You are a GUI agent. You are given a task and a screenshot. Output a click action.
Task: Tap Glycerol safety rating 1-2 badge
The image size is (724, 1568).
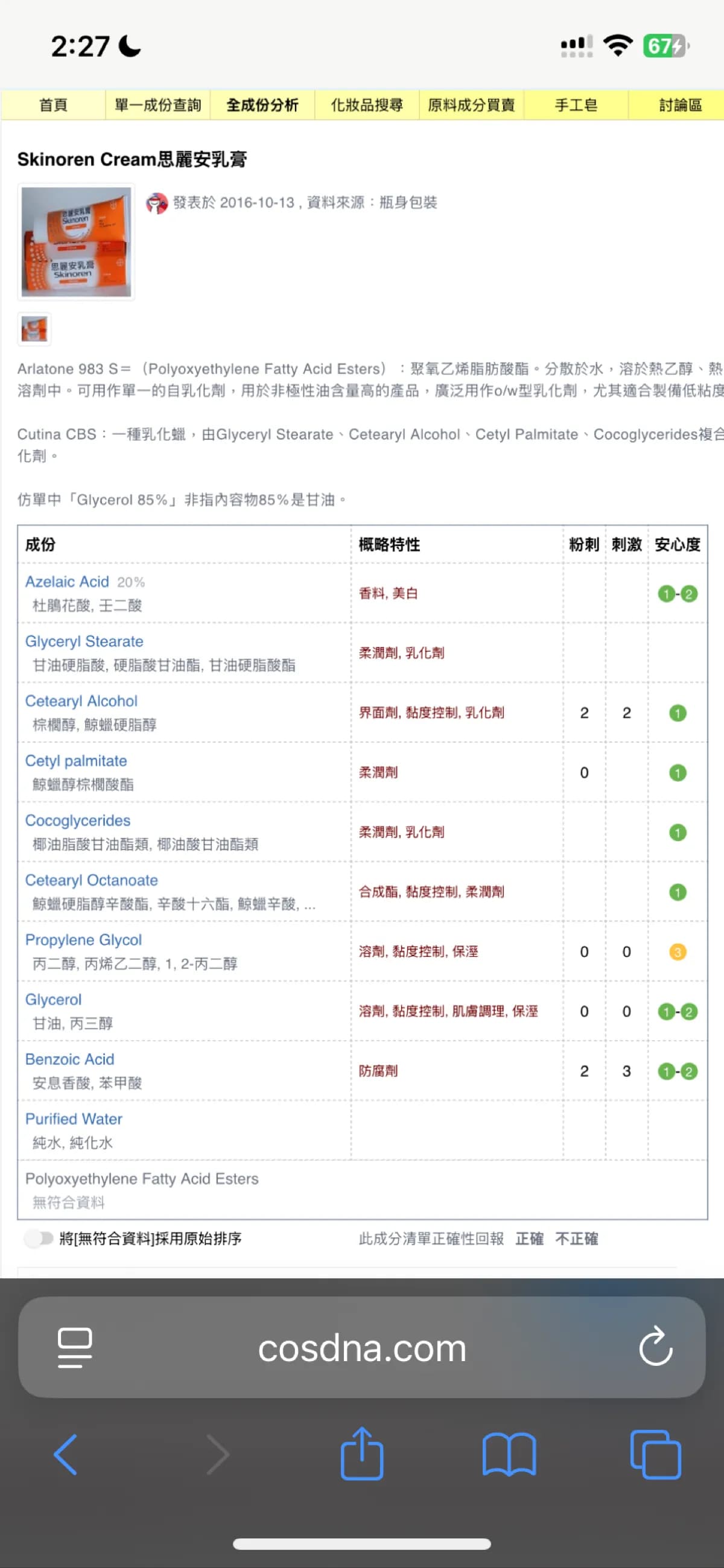coord(677,1011)
